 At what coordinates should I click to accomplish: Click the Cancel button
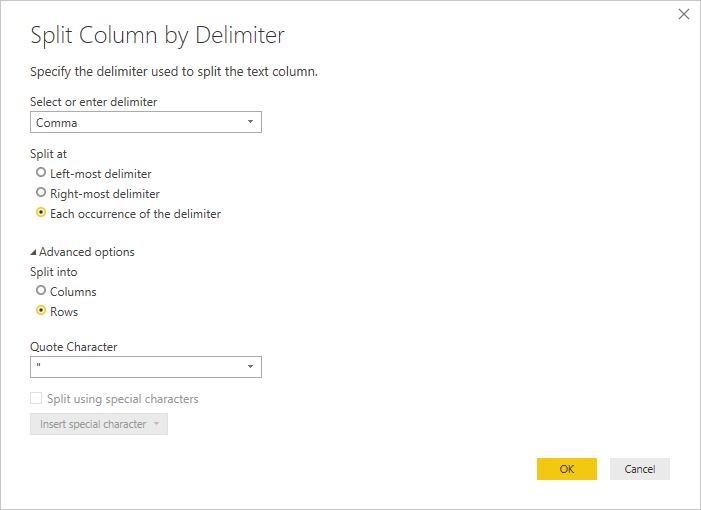(x=640, y=469)
